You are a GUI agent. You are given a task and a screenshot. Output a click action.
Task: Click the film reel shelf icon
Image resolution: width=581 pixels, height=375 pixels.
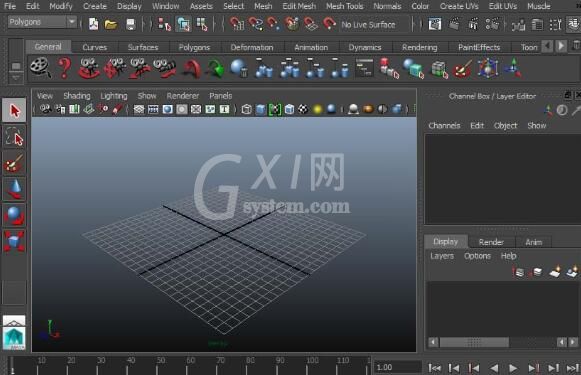tap(40, 68)
